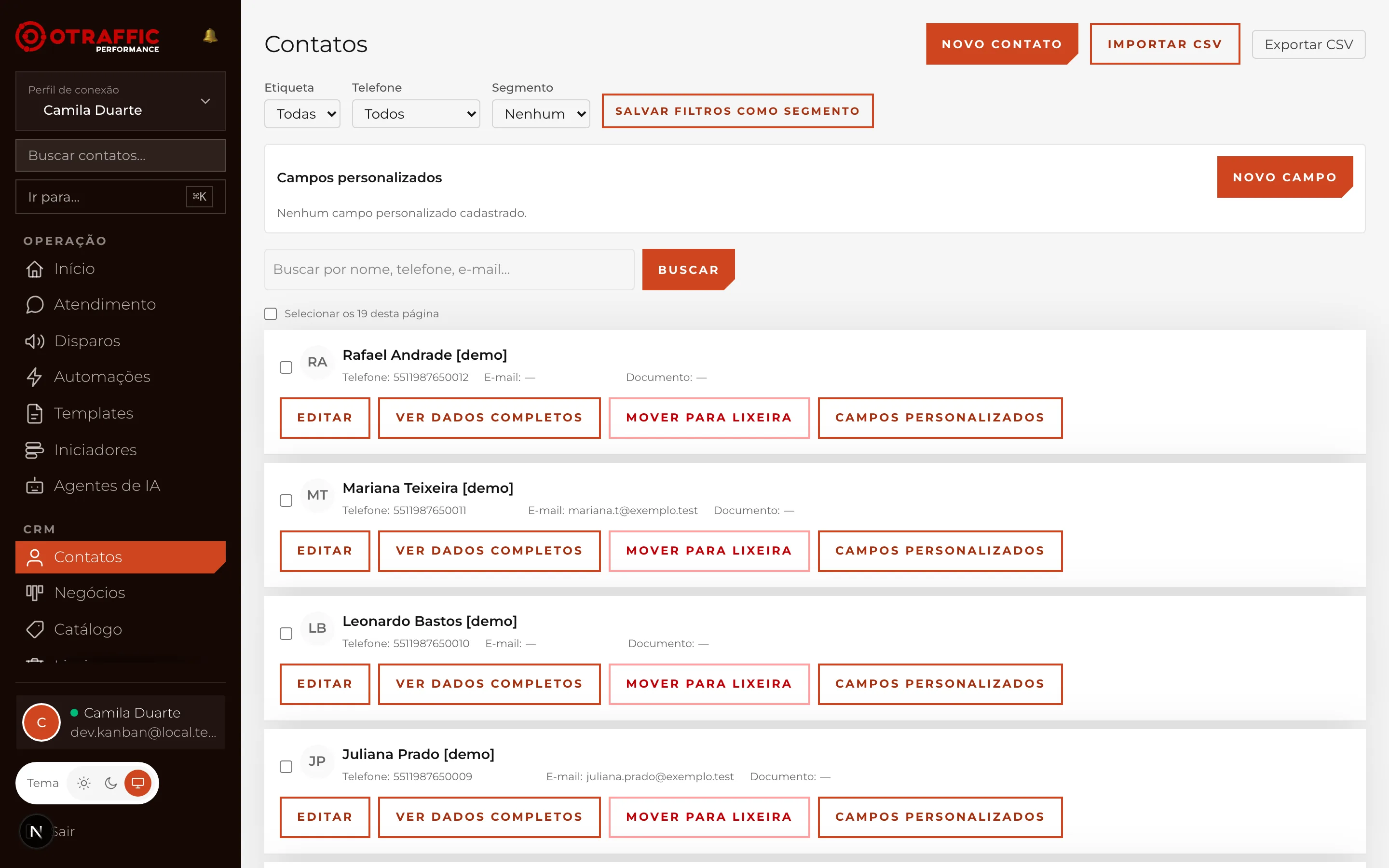Screen dimensions: 1389x868
Task: Open custom fields for Juliana Prado
Action: (x=940, y=817)
